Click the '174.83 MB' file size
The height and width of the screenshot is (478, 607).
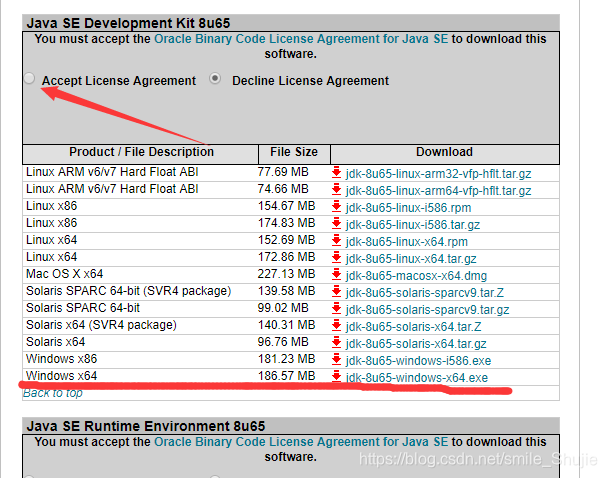286,223
